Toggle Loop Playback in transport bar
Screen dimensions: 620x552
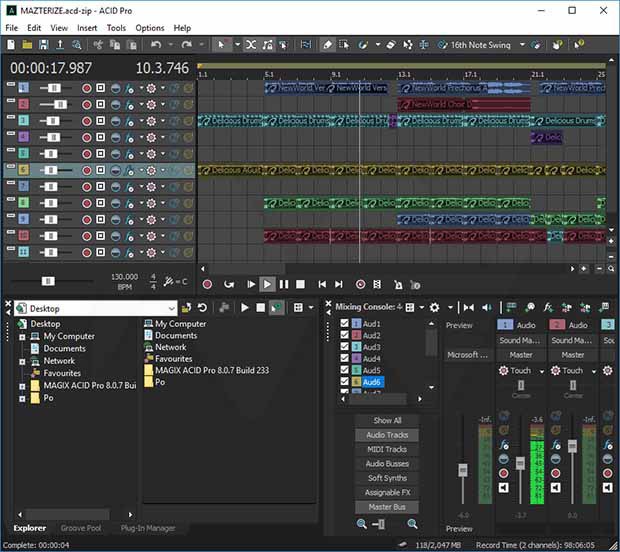[x=229, y=284]
